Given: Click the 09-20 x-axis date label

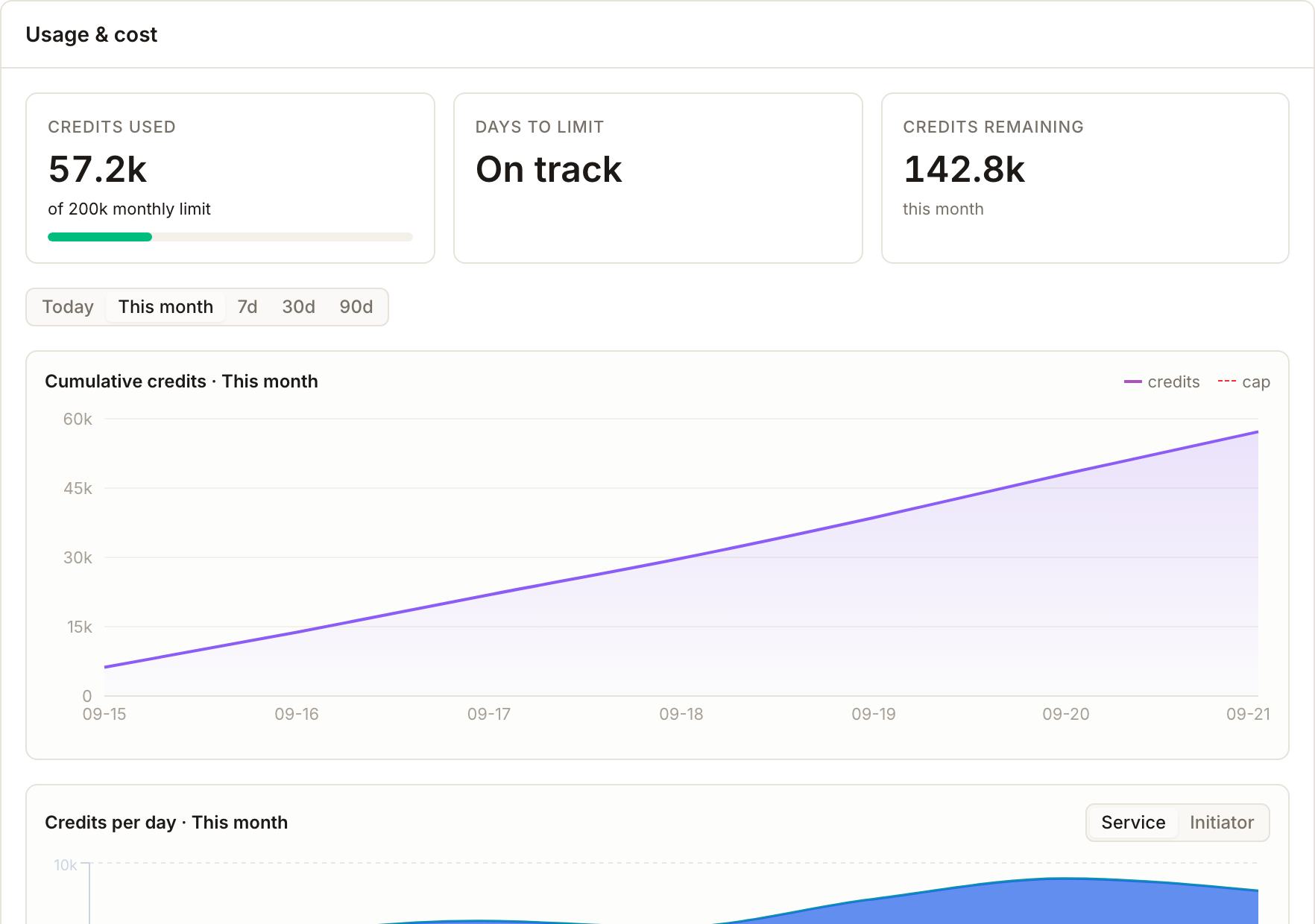Looking at the screenshot, I should click(1066, 714).
